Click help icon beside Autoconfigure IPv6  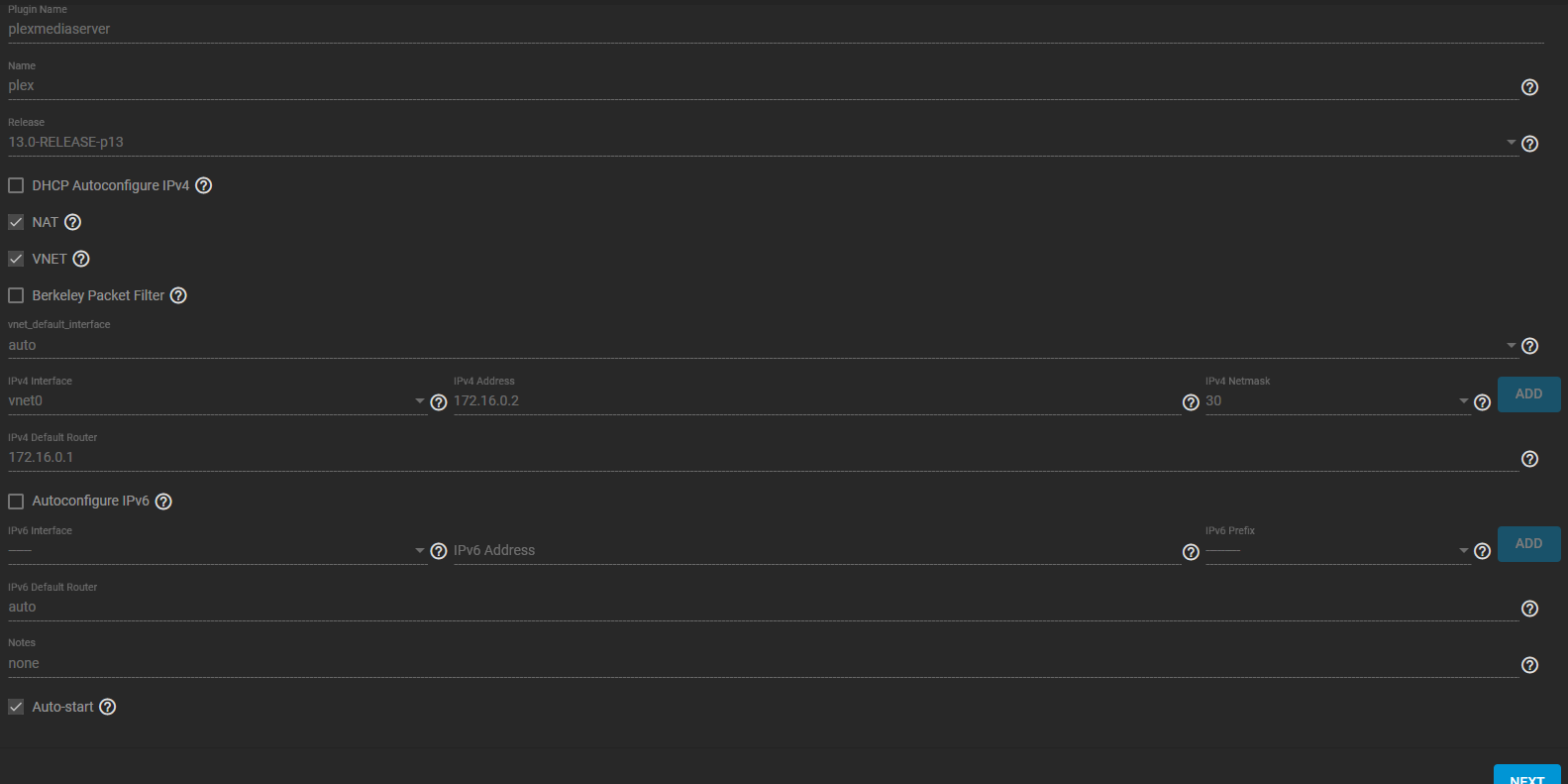pos(164,502)
